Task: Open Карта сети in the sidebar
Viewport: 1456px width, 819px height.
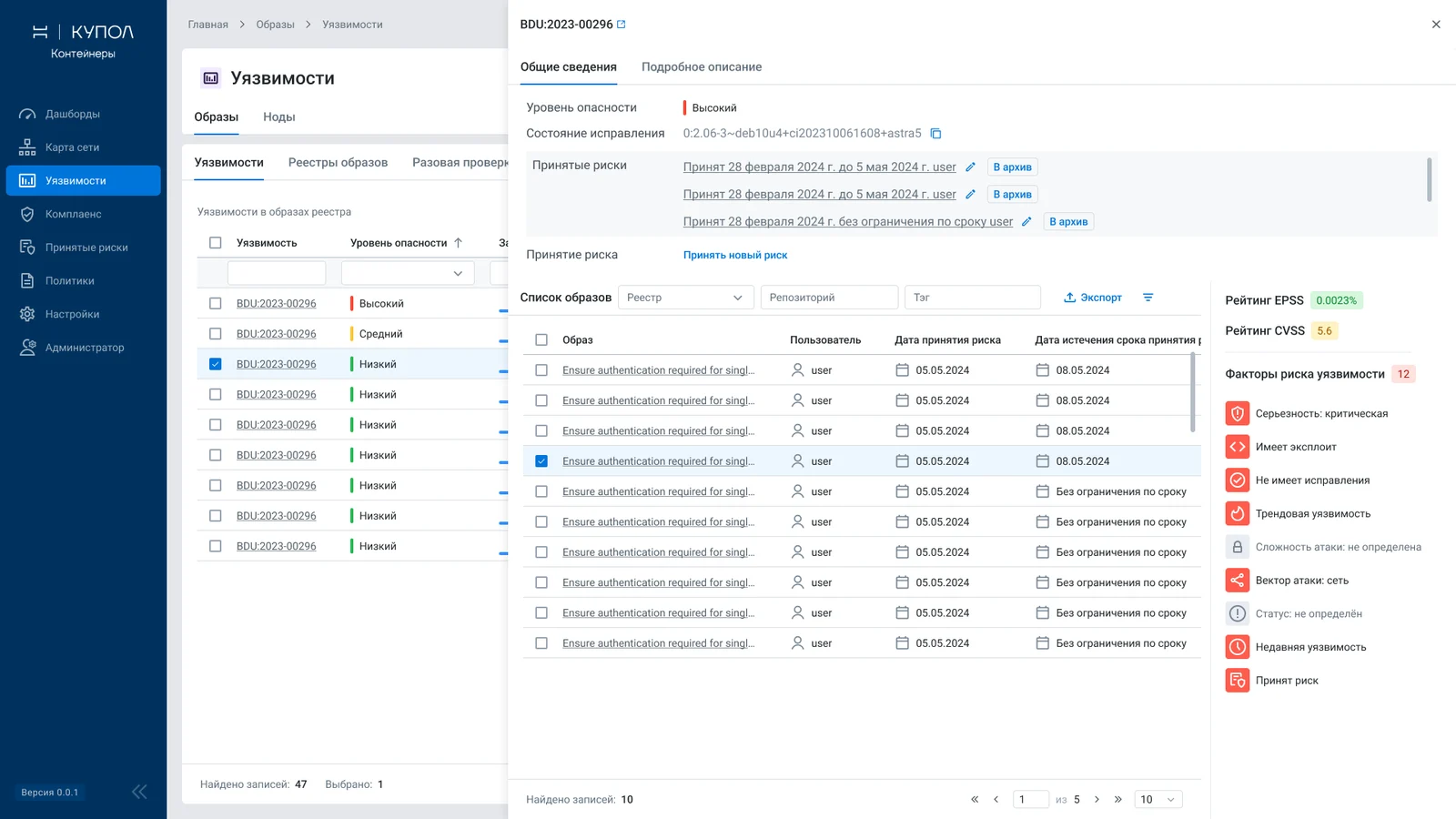Action: coord(84,147)
